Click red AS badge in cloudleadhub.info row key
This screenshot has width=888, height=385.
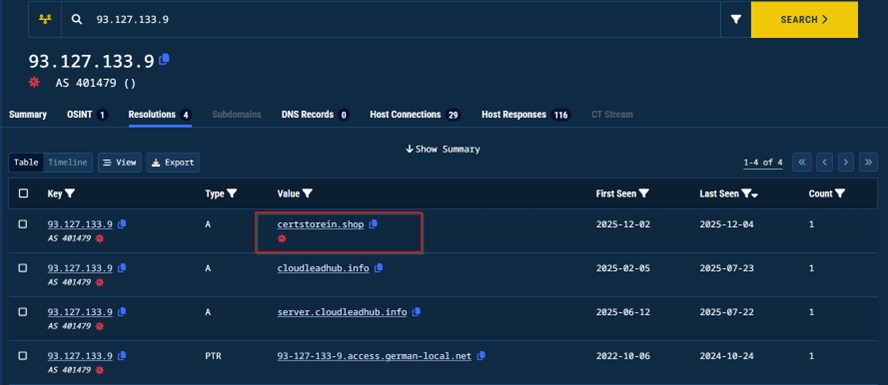pos(100,282)
